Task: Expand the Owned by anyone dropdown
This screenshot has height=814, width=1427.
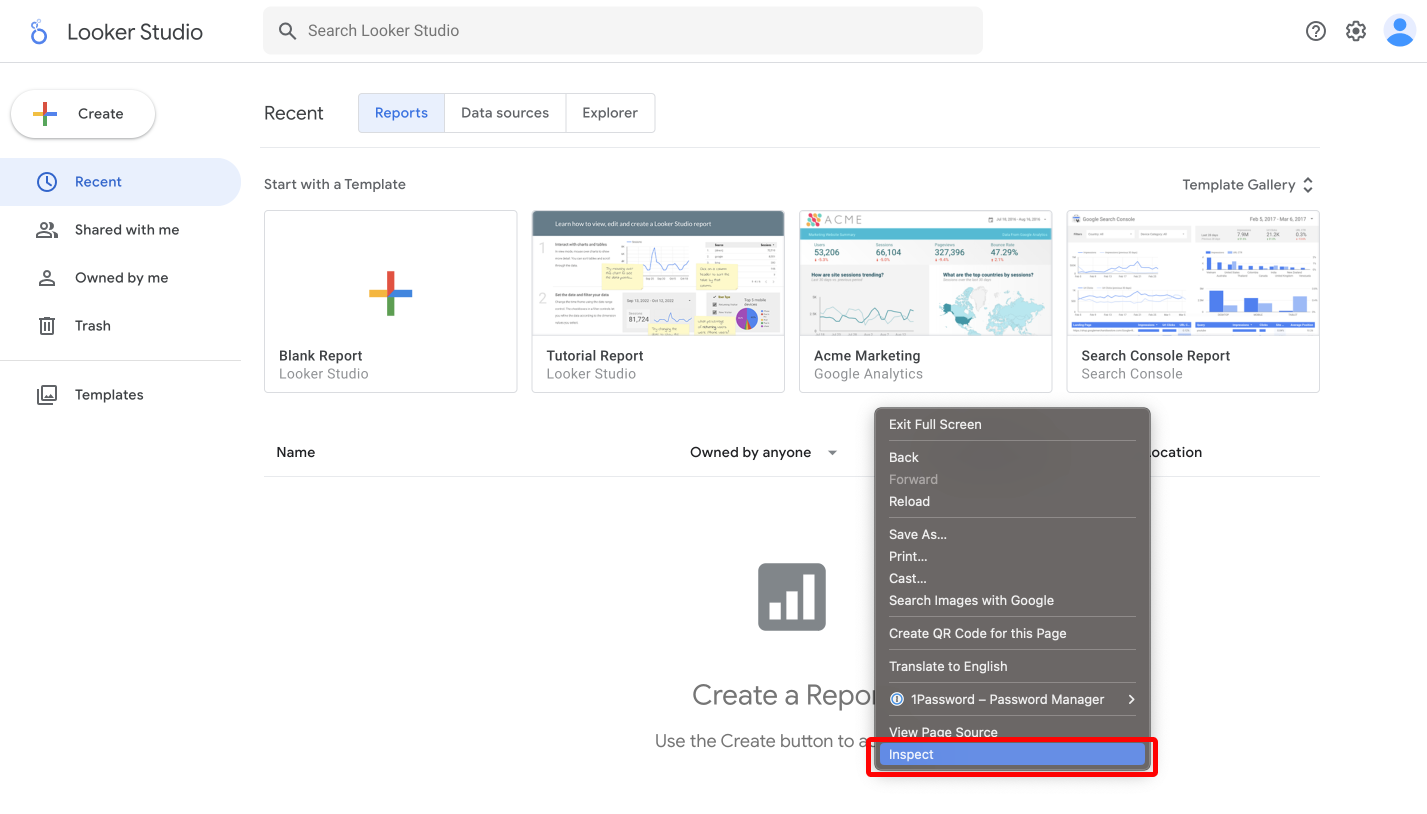Action: click(x=832, y=453)
